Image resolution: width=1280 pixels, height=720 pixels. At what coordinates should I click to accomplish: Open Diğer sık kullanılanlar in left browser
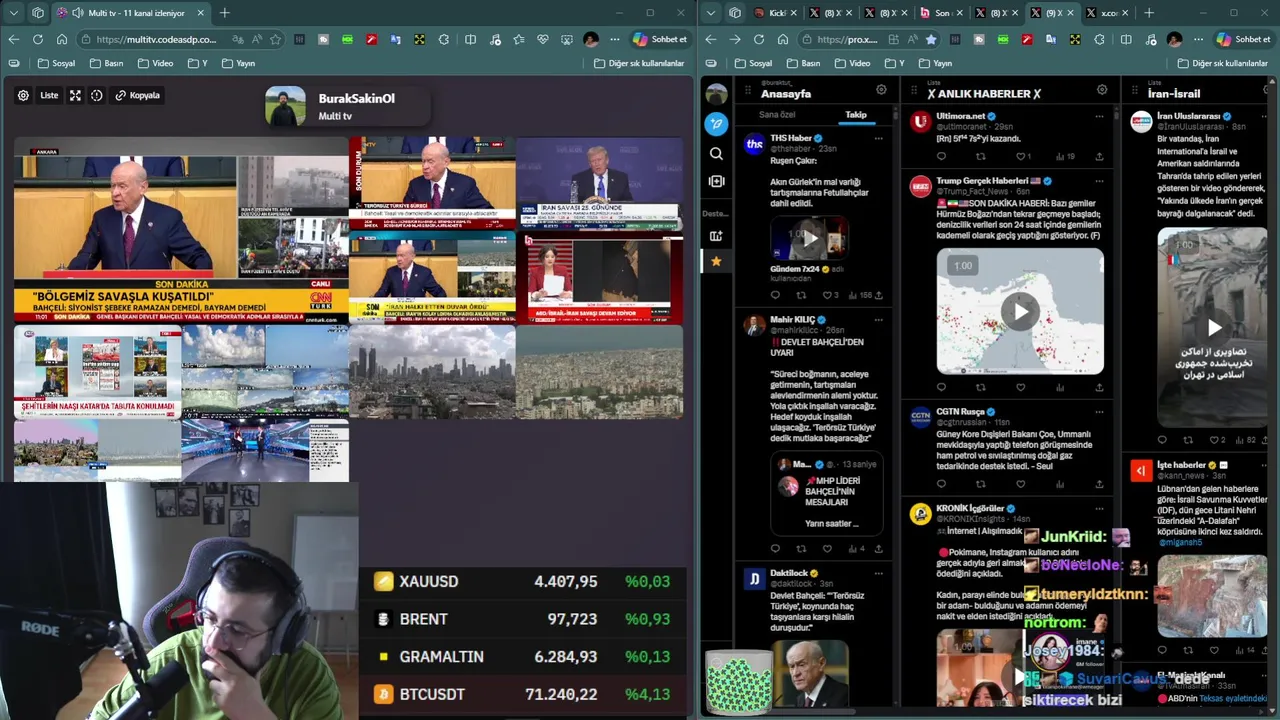tap(640, 63)
